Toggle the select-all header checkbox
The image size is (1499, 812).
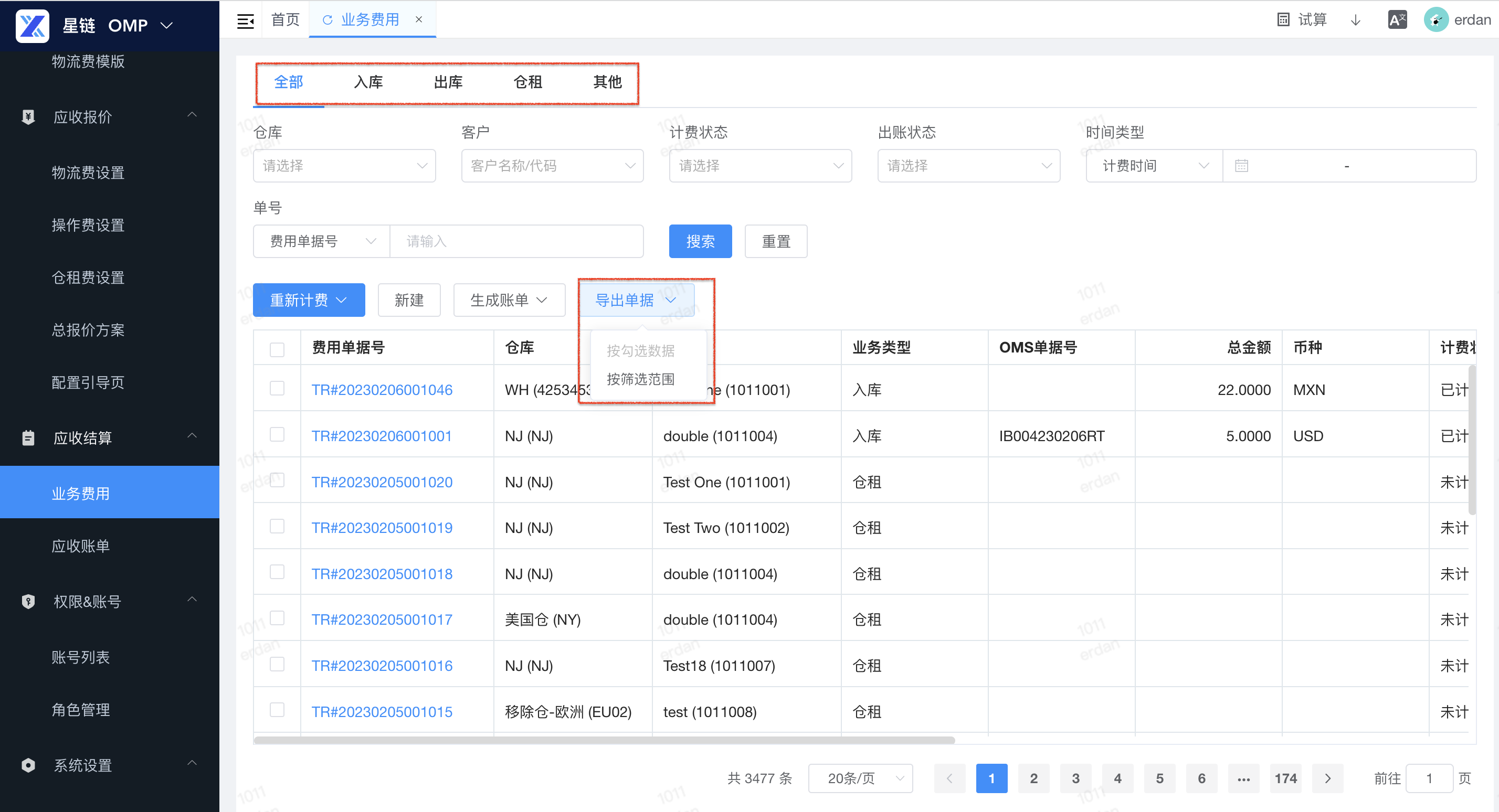point(277,349)
